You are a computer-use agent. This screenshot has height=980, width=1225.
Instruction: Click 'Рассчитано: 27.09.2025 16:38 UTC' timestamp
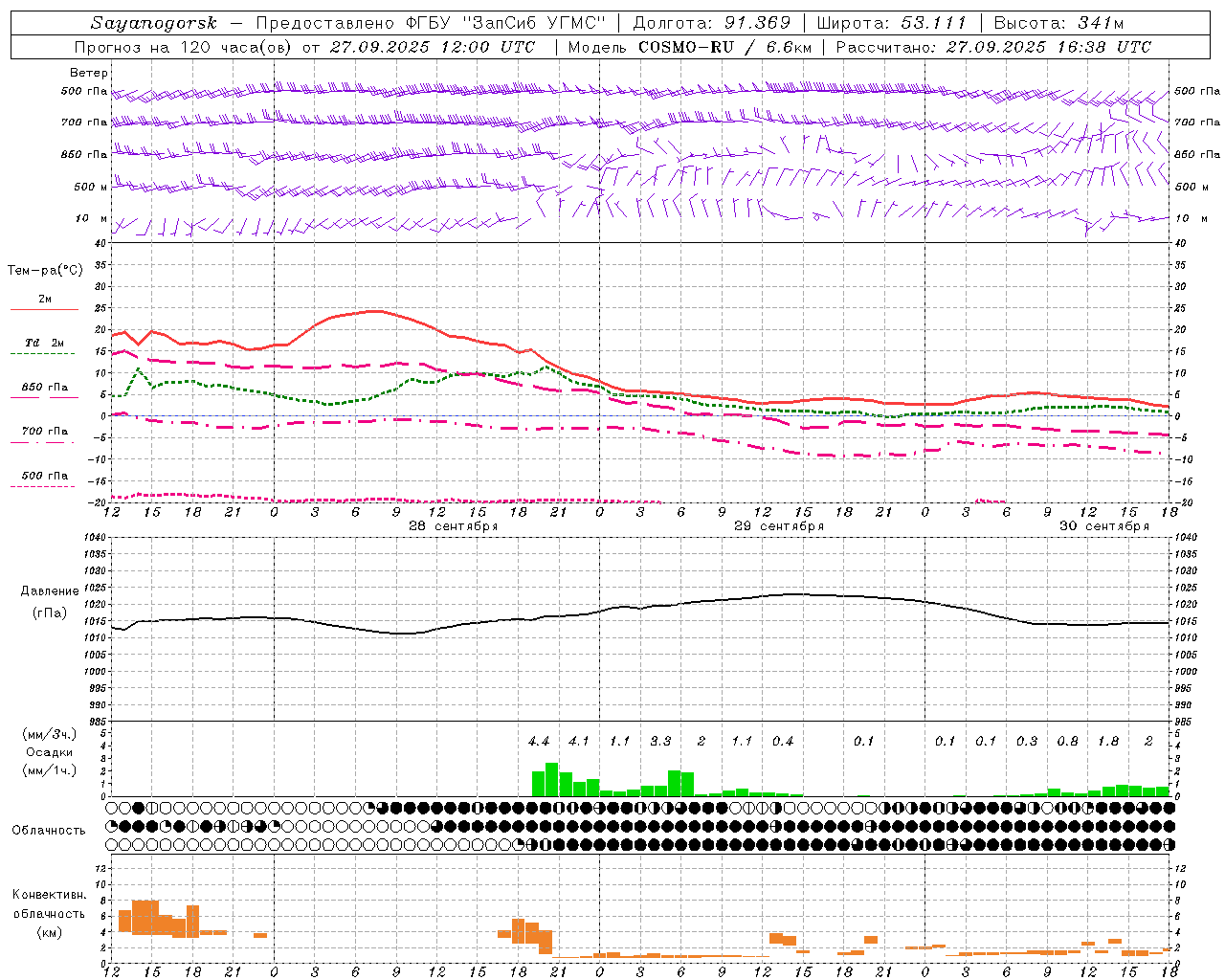click(x=993, y=47)
